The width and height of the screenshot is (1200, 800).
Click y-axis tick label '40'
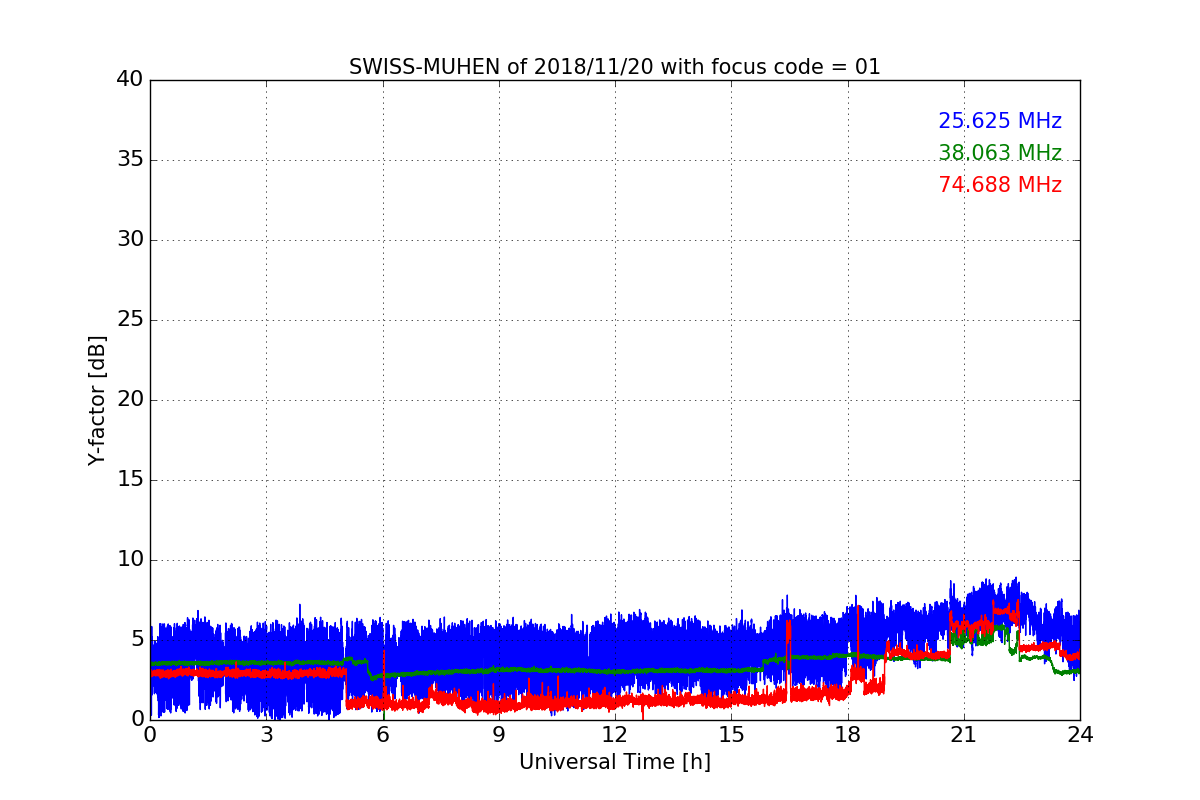pos(130,80)
